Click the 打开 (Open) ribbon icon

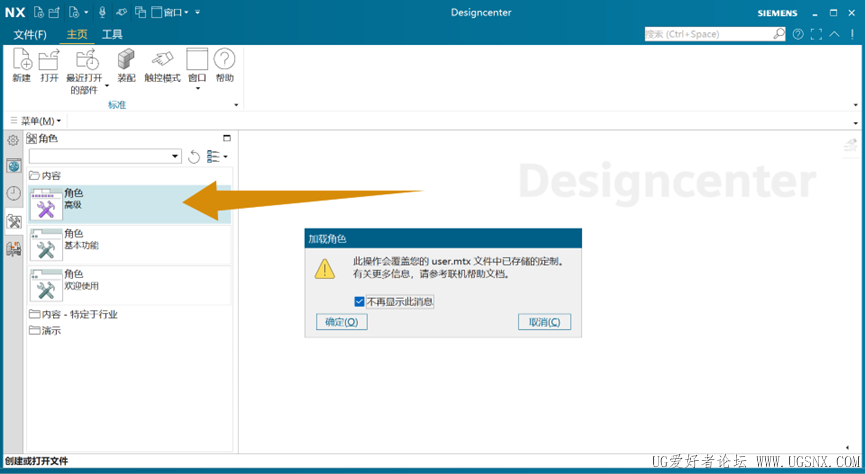click(x=49, y=65)
